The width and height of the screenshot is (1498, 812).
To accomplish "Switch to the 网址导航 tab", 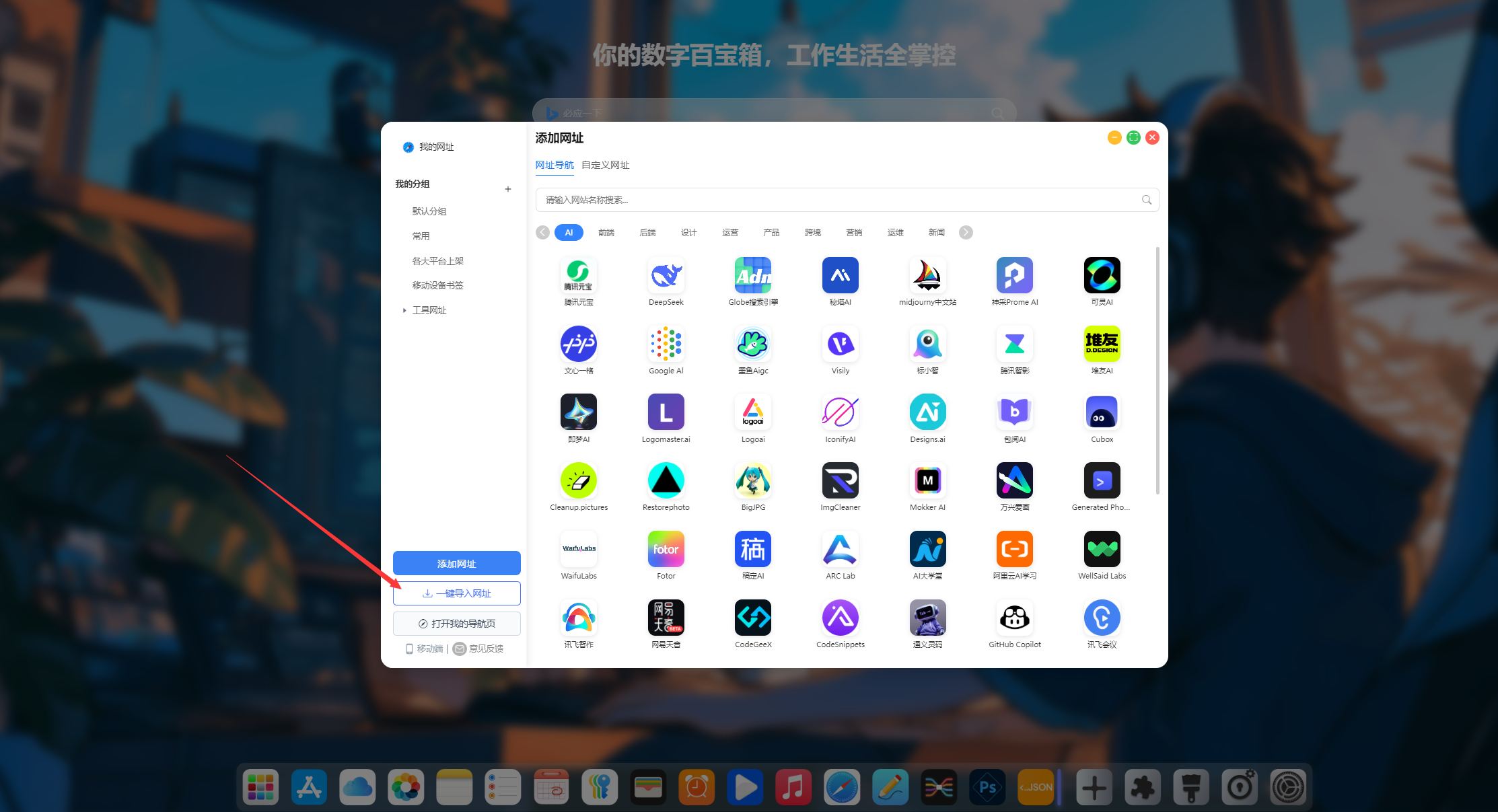I will click(555, 165).
